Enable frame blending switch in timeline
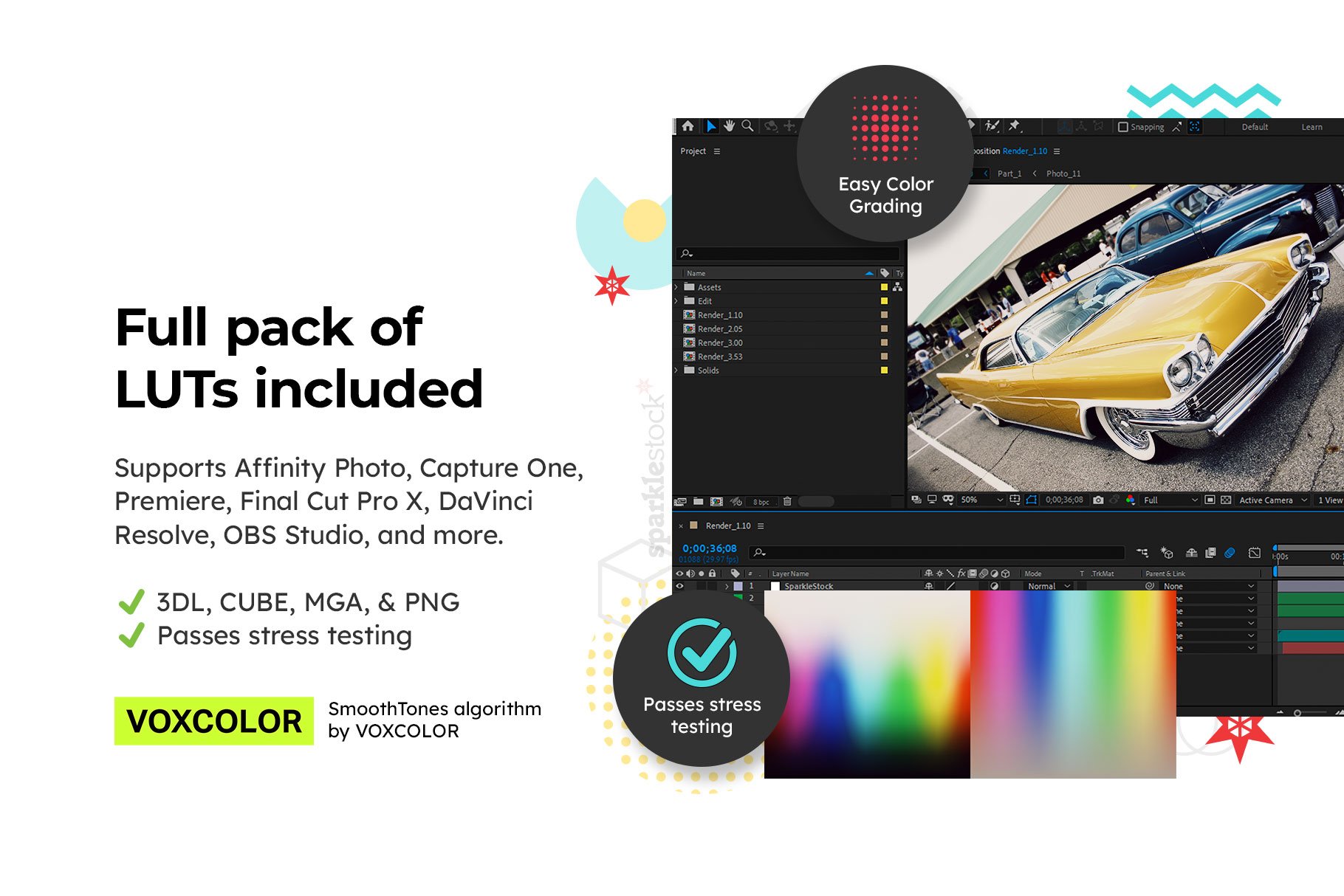 1210,552
